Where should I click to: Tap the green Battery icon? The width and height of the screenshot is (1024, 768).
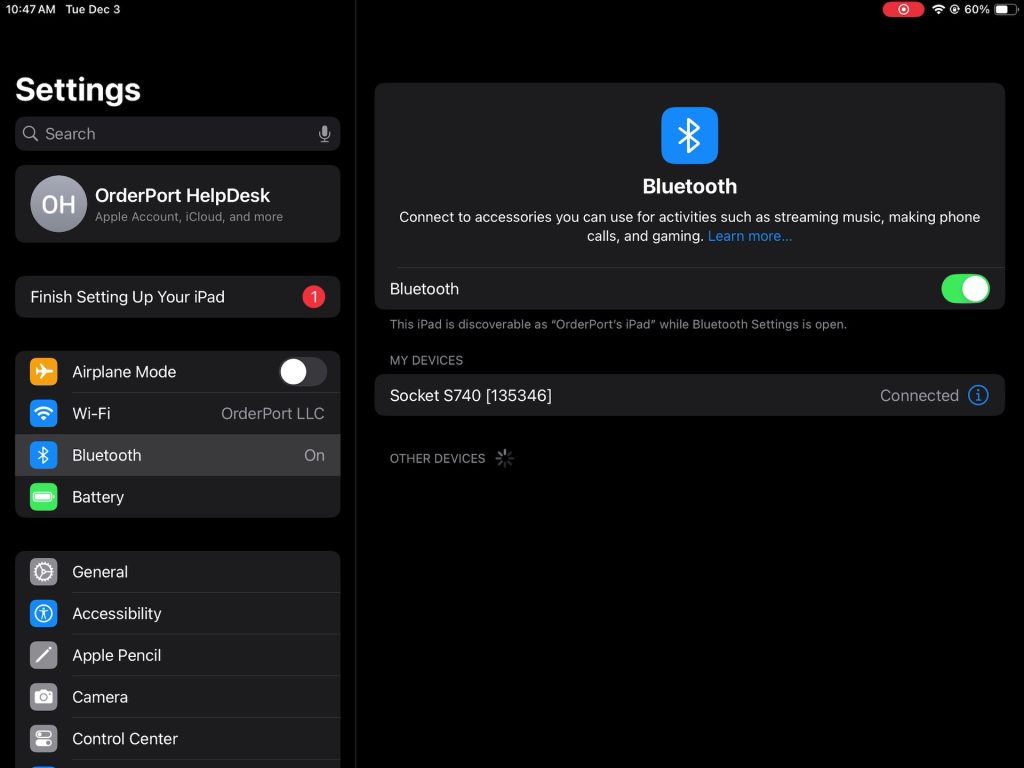(x=44, y=497)
